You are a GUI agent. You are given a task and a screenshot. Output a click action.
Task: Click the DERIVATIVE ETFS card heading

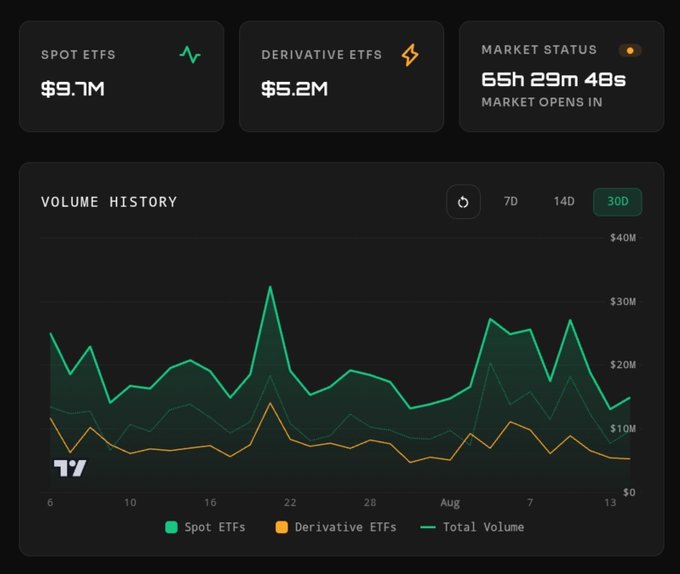click(x=321, y=55)
